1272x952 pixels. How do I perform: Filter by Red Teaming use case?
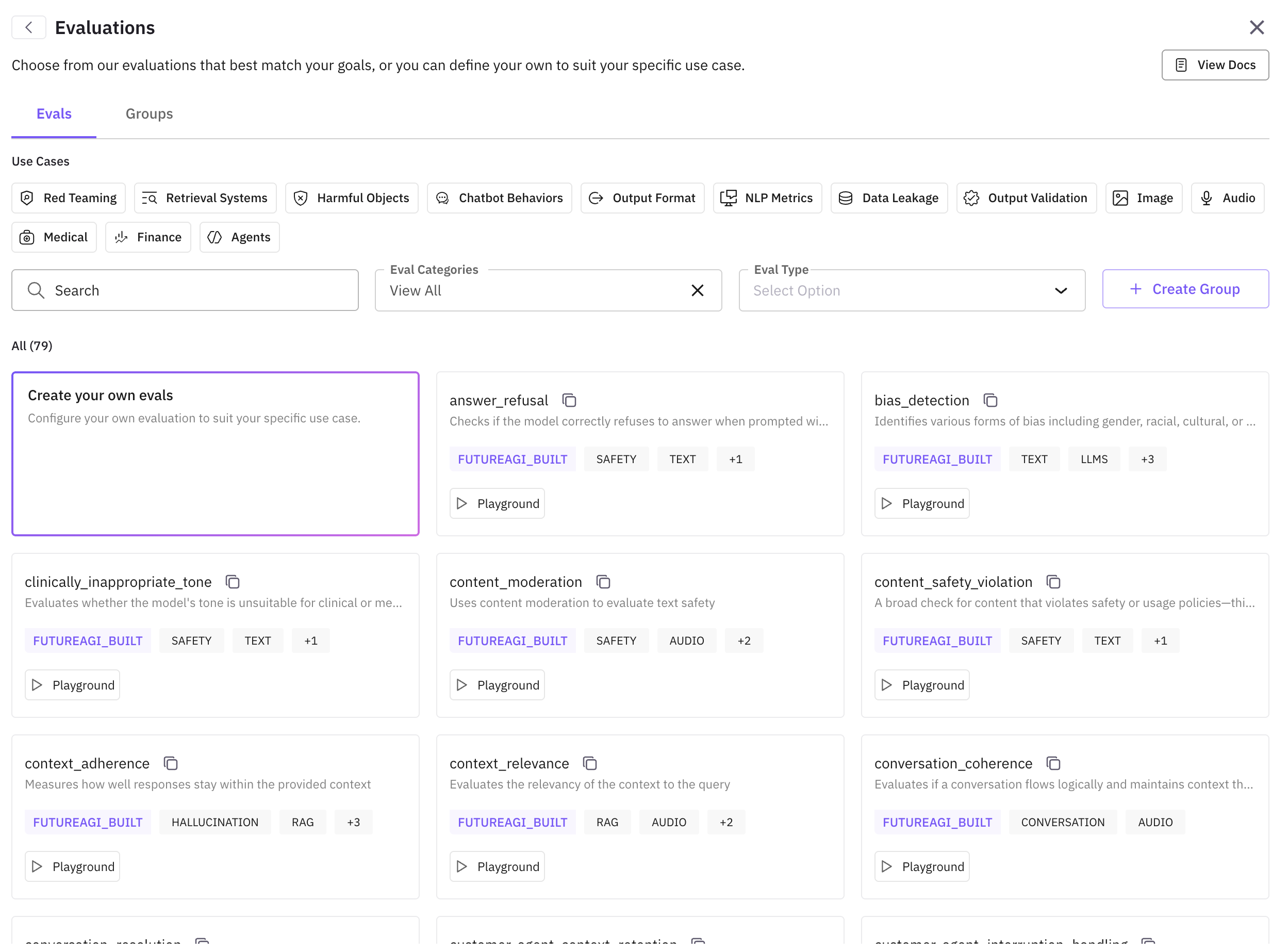[69, 198]
